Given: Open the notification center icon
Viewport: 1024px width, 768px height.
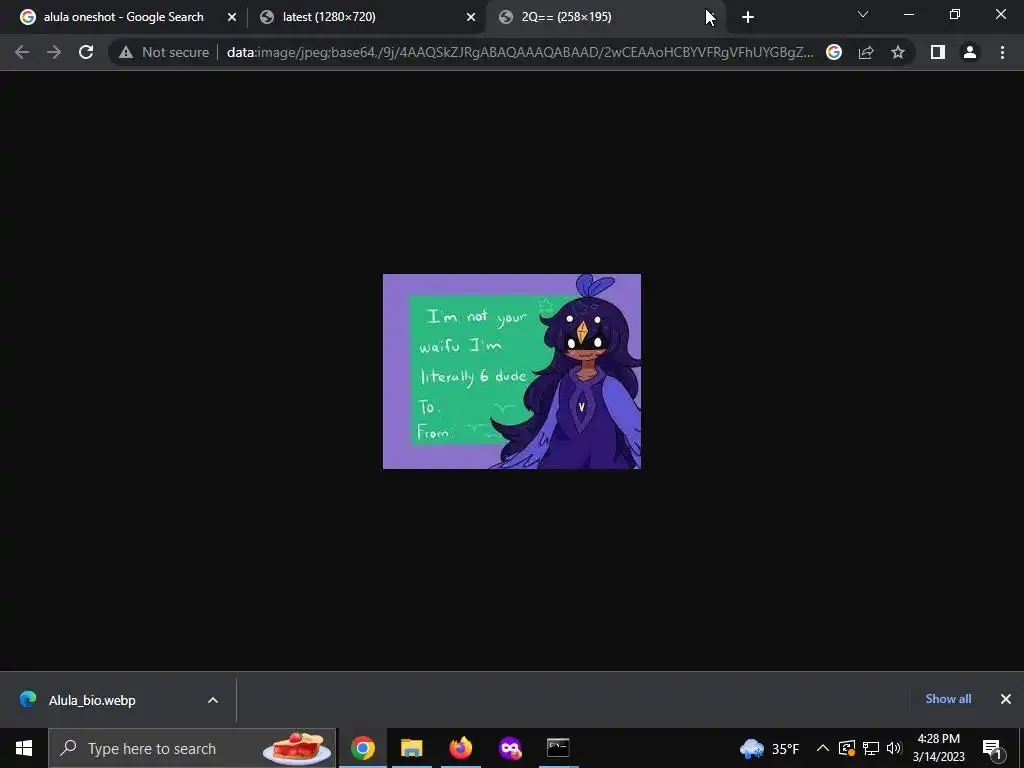Looking at the screenshot, I should pos(993,748).
